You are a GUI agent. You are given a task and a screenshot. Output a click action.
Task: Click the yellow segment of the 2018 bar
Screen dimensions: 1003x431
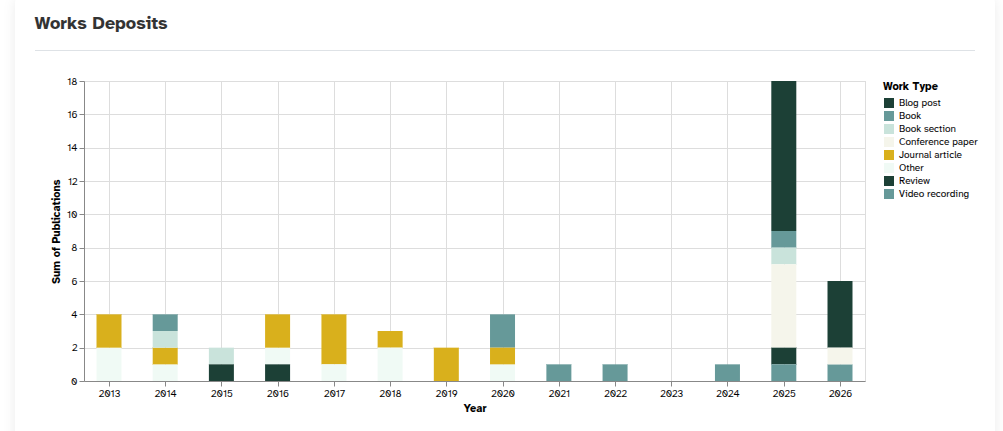point(390,340)
